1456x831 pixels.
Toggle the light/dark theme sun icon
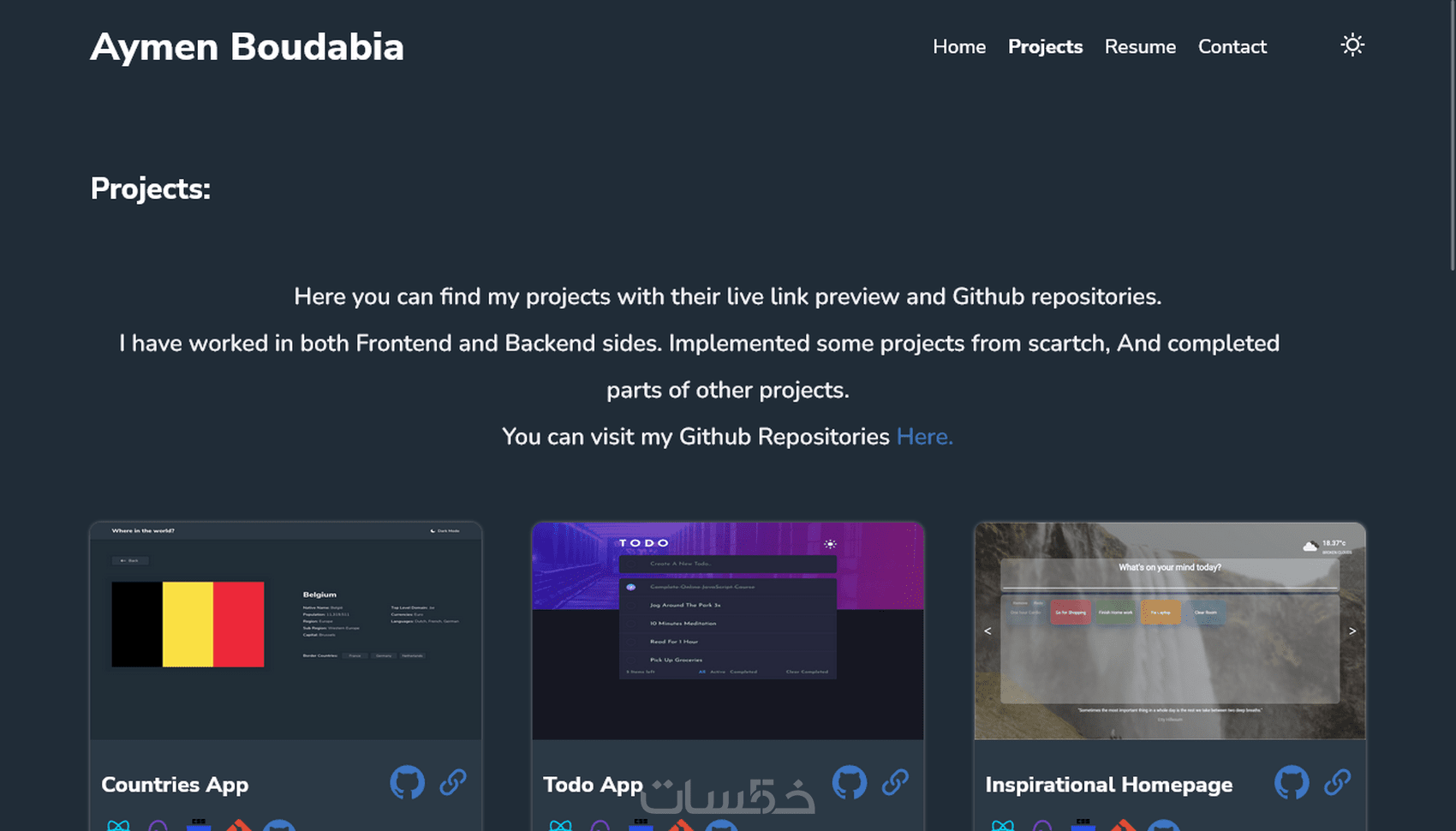[x=1352, y=45]
